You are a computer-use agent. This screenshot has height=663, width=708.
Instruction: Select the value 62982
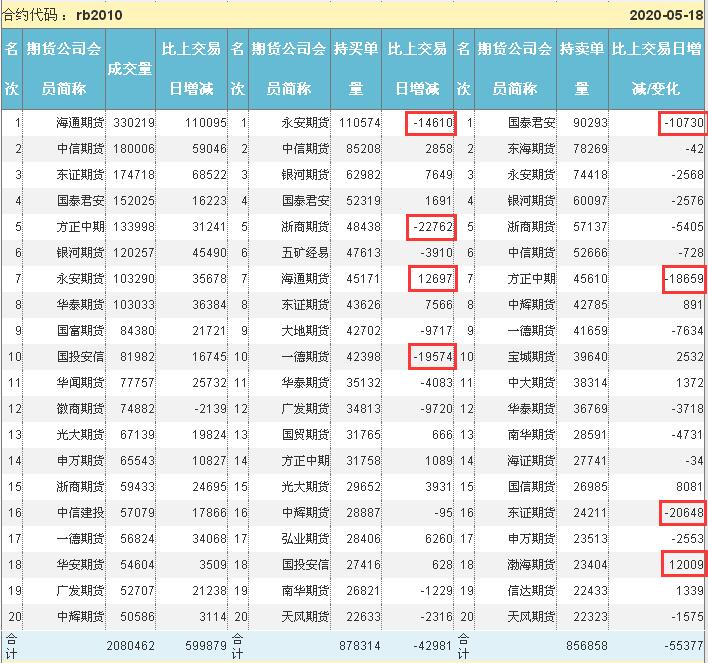(x=363, y=175)
